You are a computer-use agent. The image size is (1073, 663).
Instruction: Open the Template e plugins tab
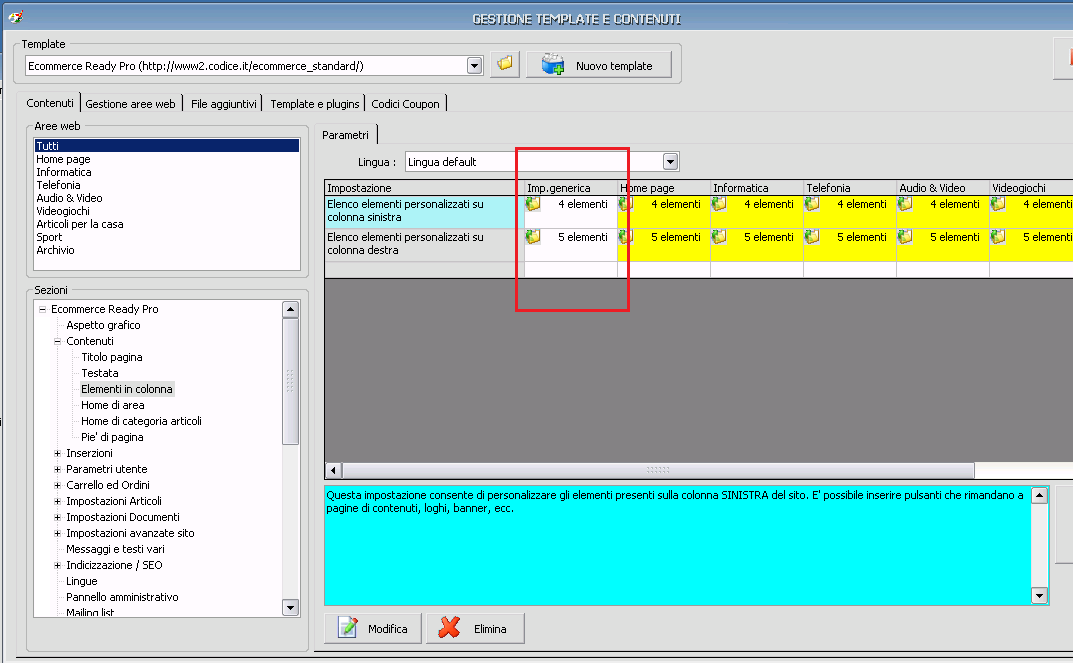[314, 104]
